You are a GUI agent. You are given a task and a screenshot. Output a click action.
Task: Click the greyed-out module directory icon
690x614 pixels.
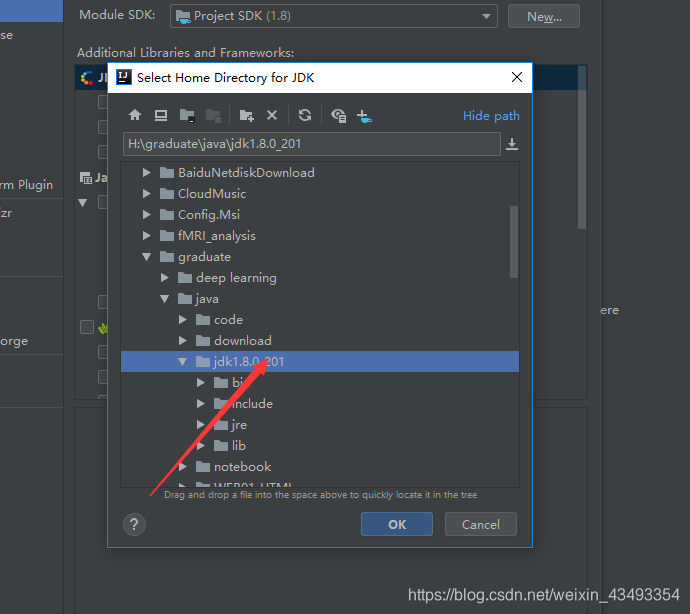[213, 115]
